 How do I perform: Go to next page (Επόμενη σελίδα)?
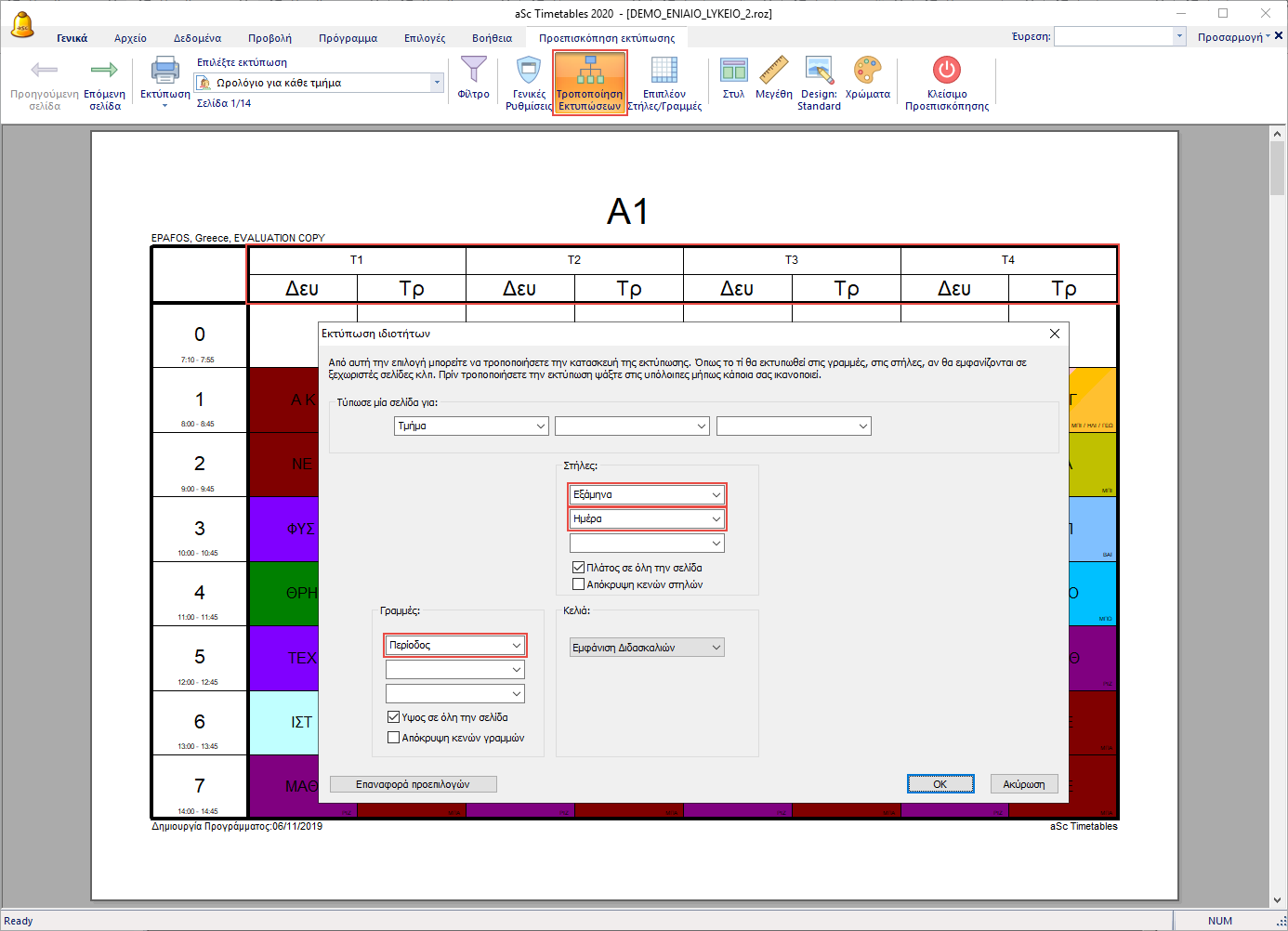coord(104,71)
